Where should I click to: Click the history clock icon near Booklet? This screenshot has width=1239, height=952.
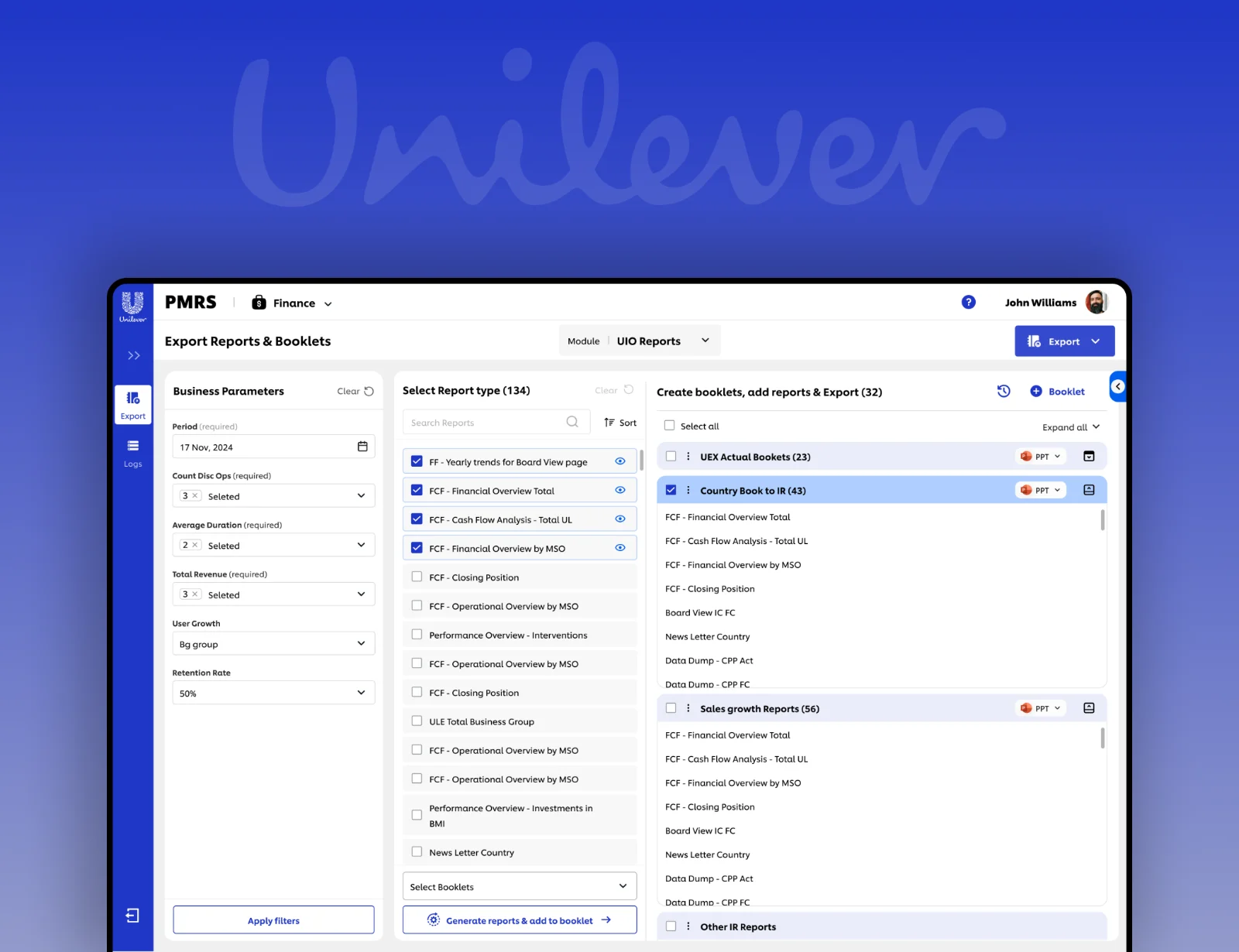(1004, 391)
